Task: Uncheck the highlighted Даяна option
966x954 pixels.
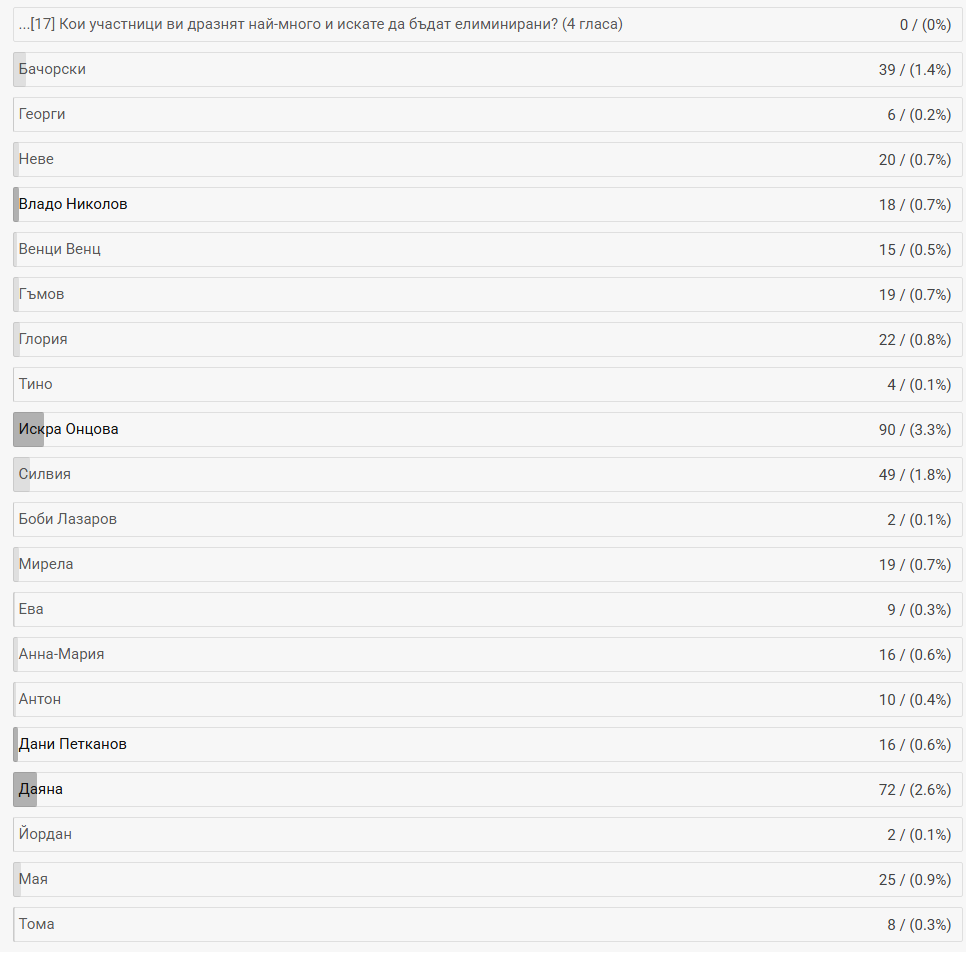Action: click(487, 789)
